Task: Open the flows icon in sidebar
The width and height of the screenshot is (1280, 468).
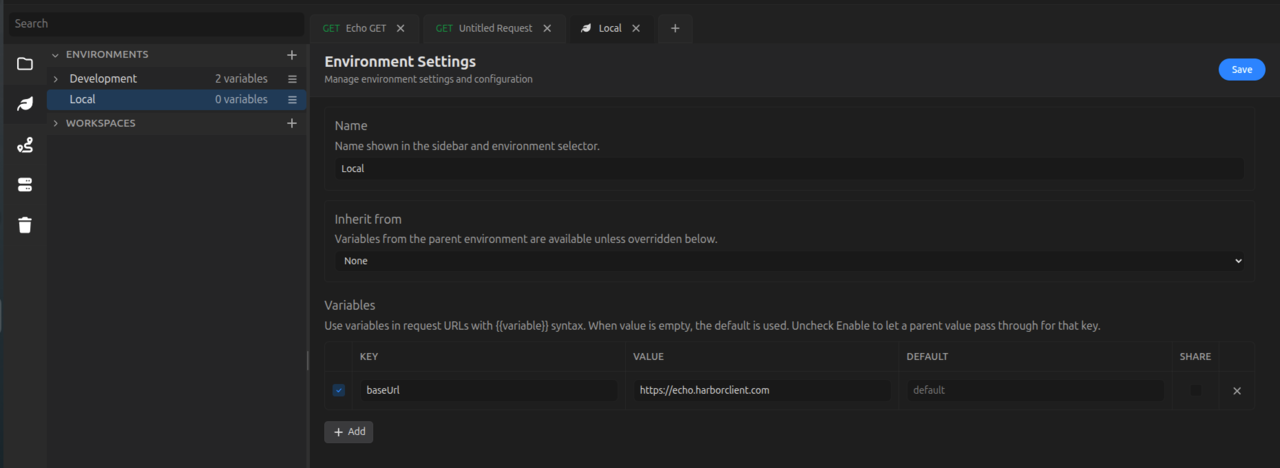Action: tap(25, 145)
